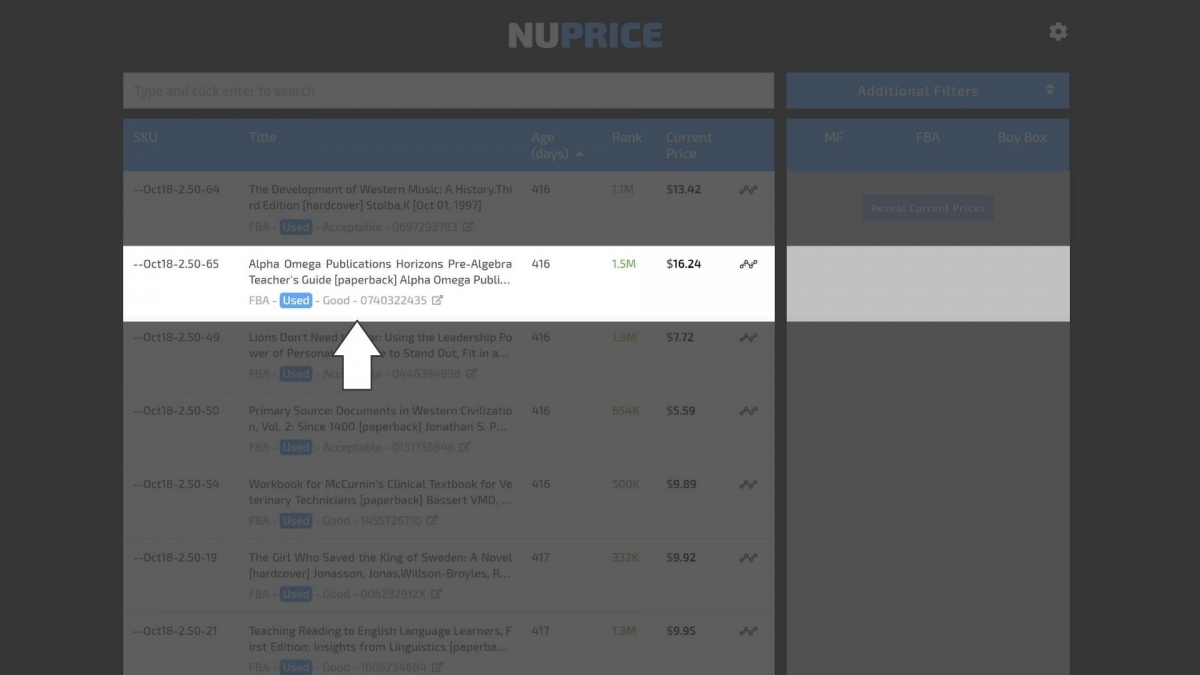
Task: Click the settings gear
Action: point(1058,31)
